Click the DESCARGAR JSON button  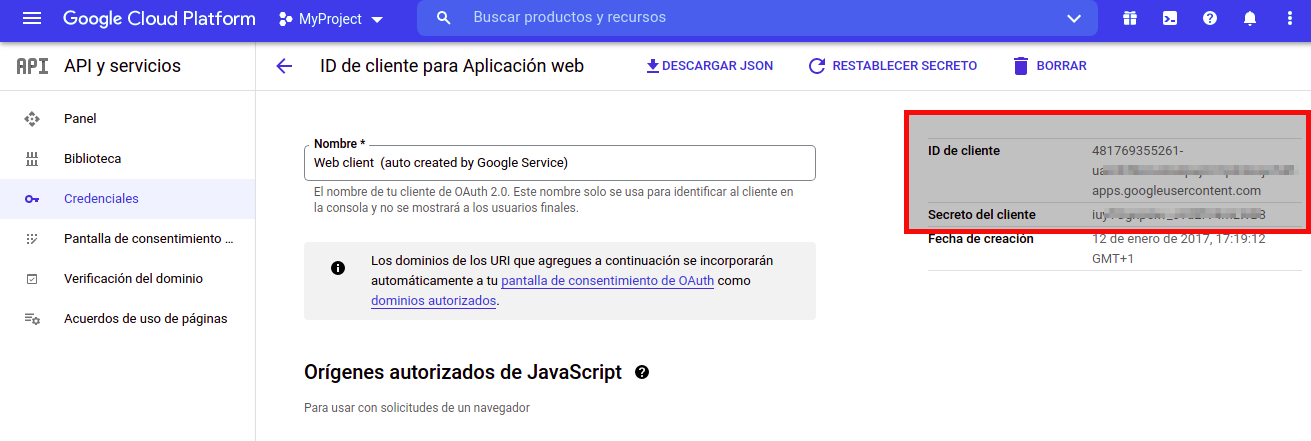709,66
